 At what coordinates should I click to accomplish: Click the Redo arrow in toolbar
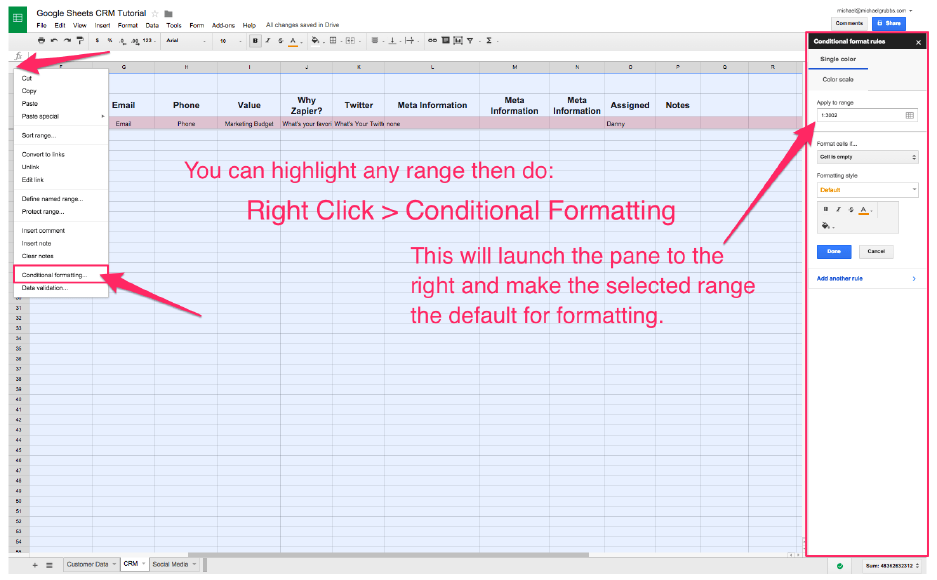coord(67,41)
